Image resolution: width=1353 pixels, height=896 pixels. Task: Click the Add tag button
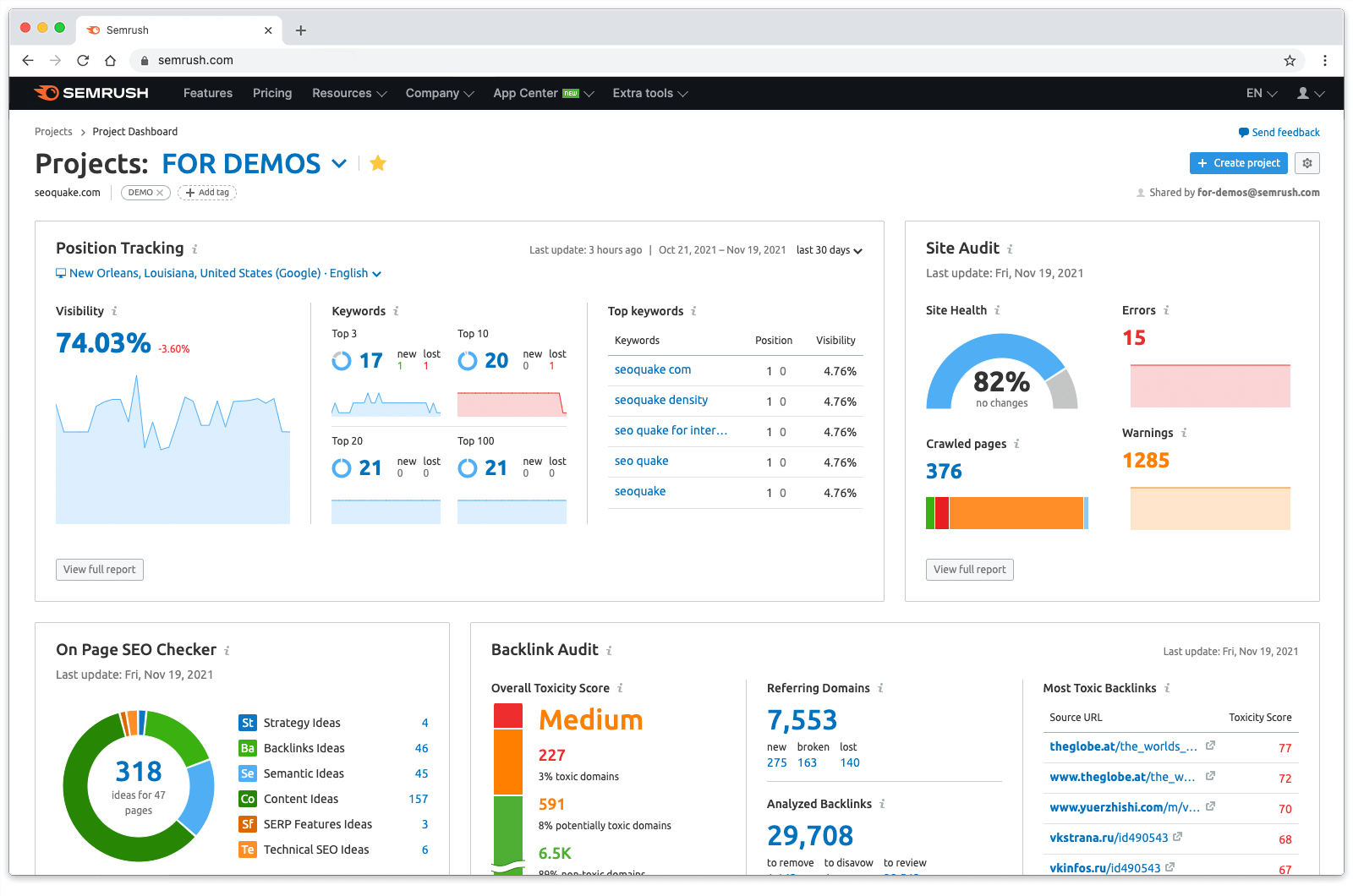[x=207, y=193]
